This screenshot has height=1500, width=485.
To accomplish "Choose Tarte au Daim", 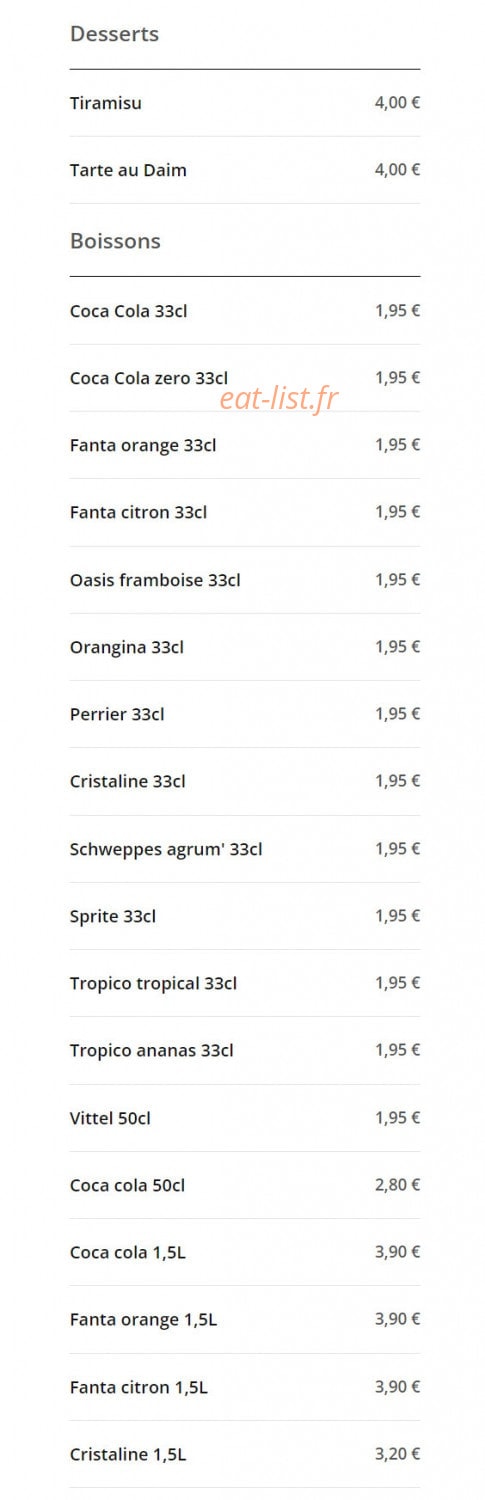I will (245, 170).
